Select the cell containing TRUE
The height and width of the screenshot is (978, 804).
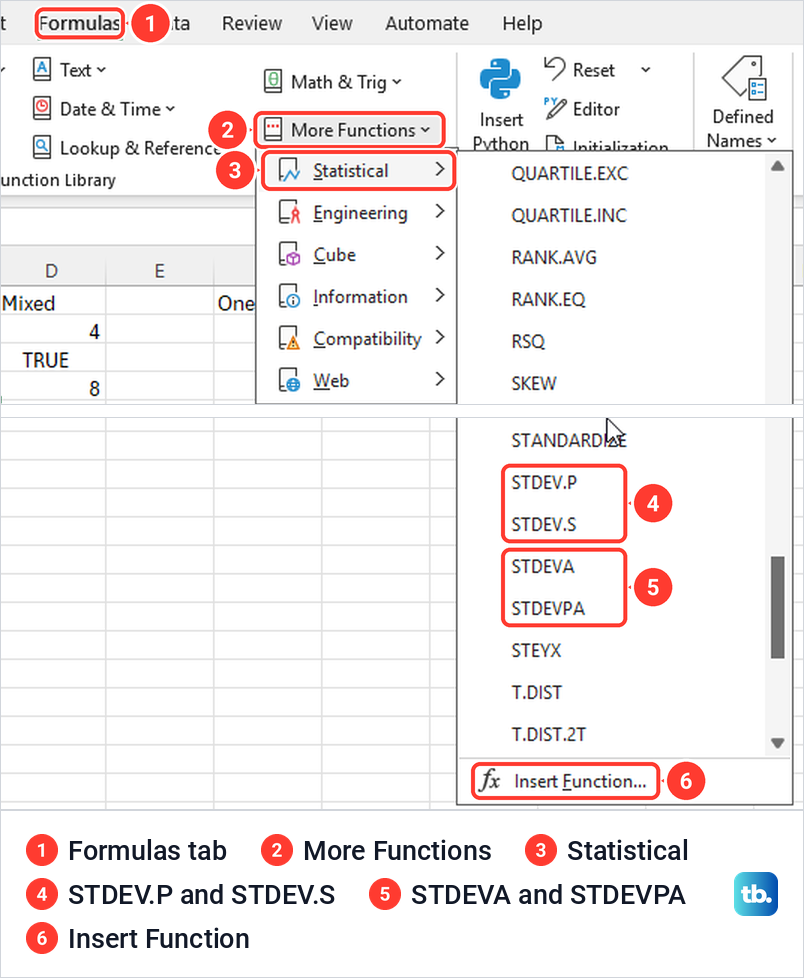click(x=52, y=360)
